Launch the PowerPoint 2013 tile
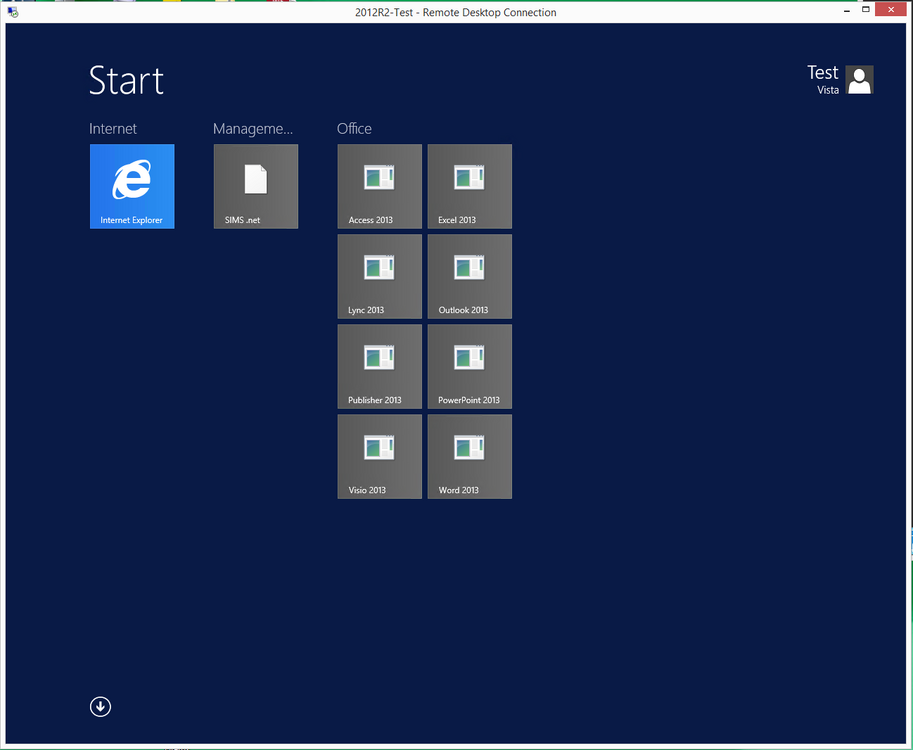 click(x=470, y=367)
